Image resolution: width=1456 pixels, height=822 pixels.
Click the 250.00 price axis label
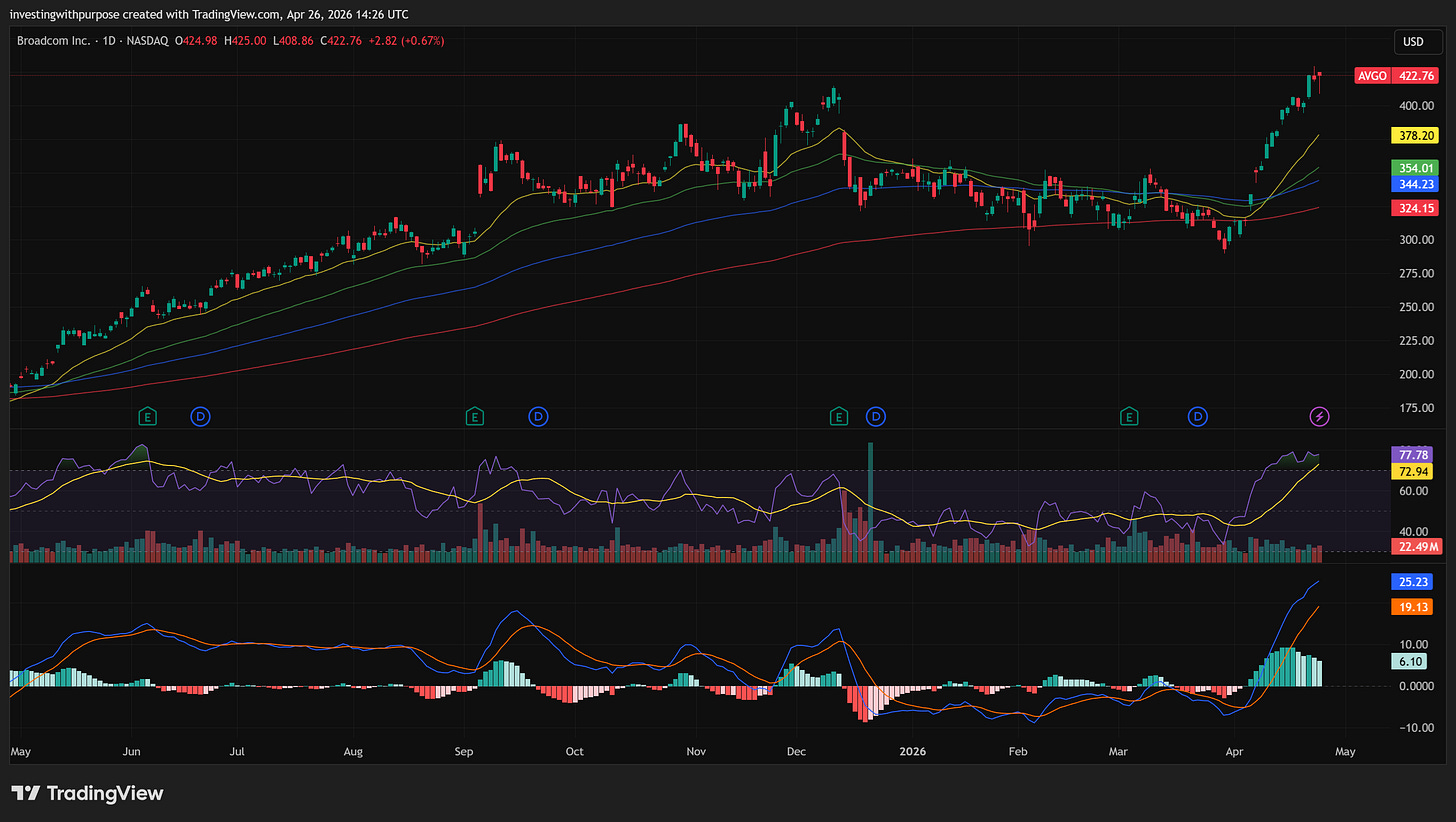tap(1416, 307)
